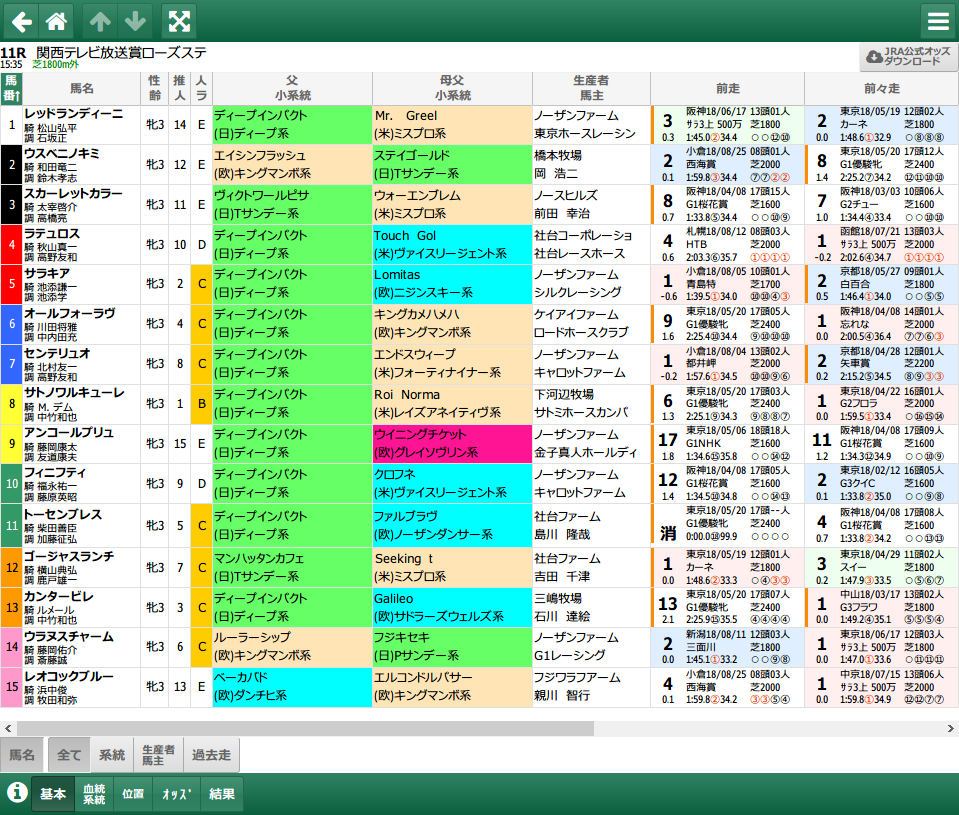Click breeder cell 下河辺牧場
Viewport: 959px width, 815px height.
(x=591, y=404)
